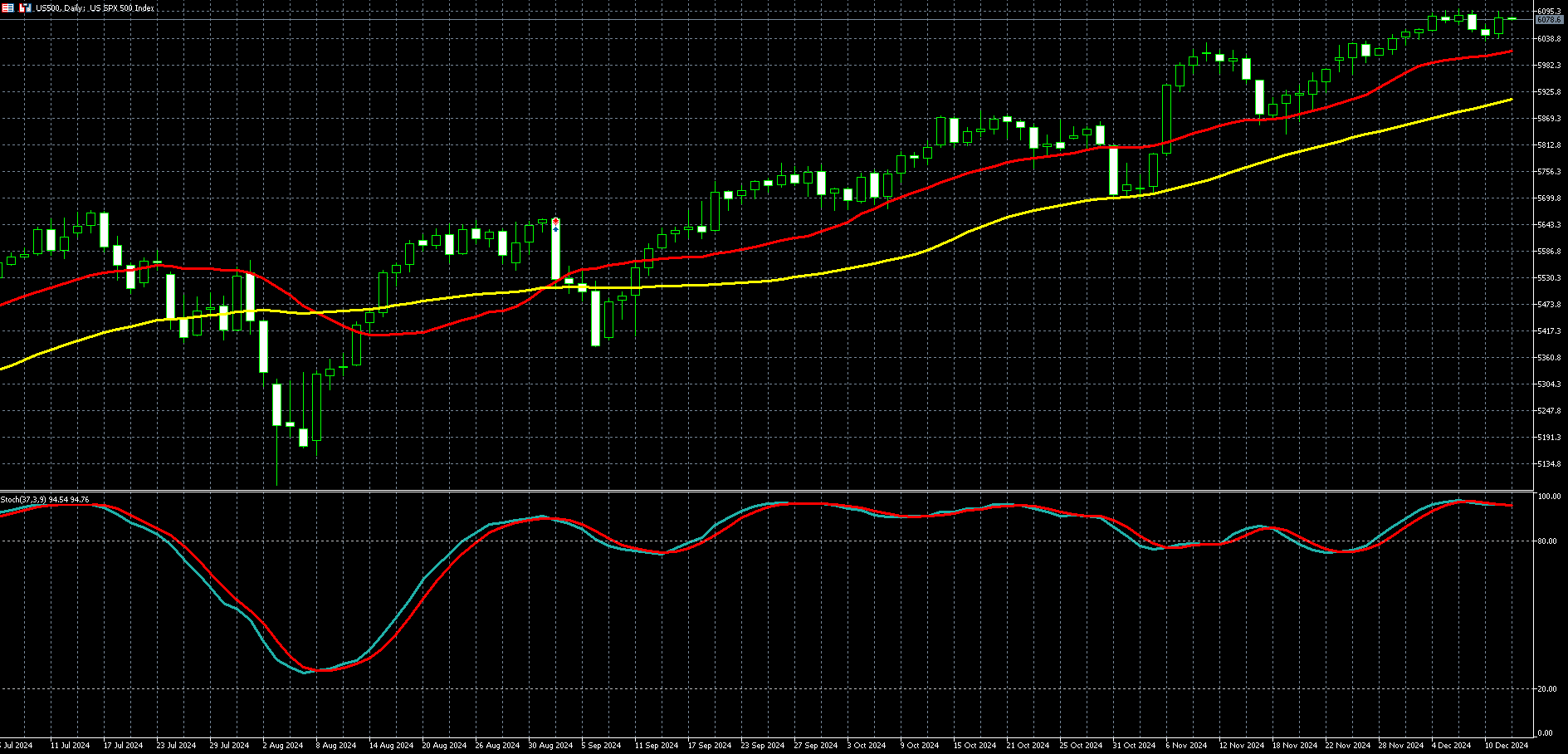Click the '15 Oct 2024' date label

click(x=975, y=746)
